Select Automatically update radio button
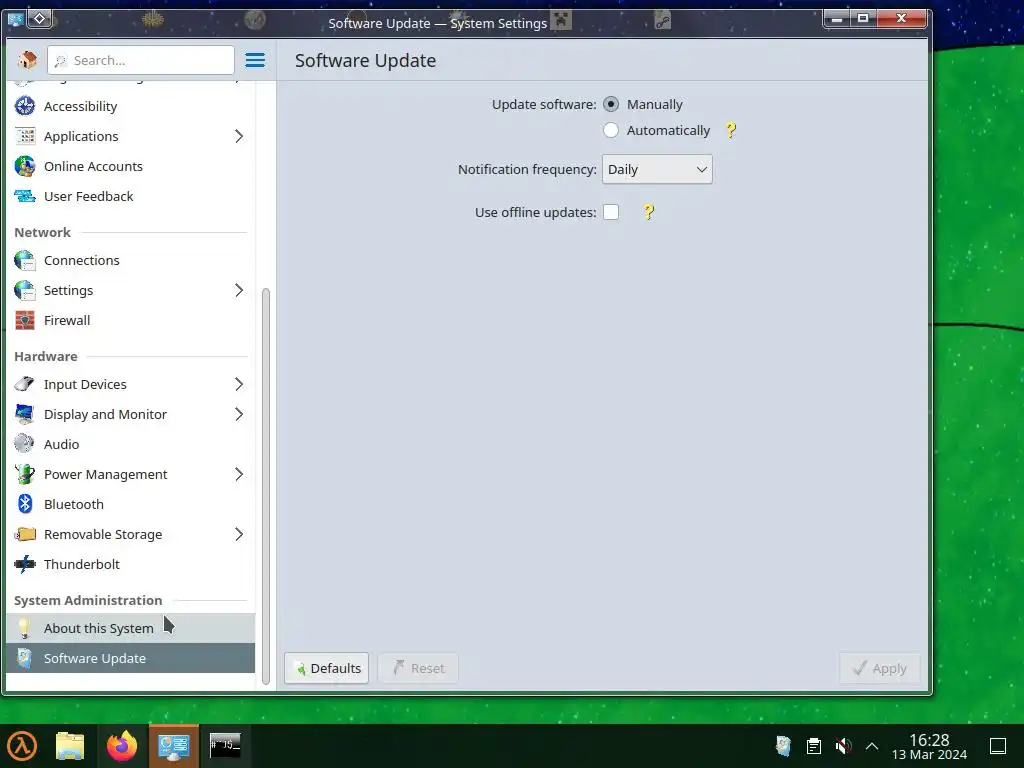1024x768 pixels. [x=611, y=131]
